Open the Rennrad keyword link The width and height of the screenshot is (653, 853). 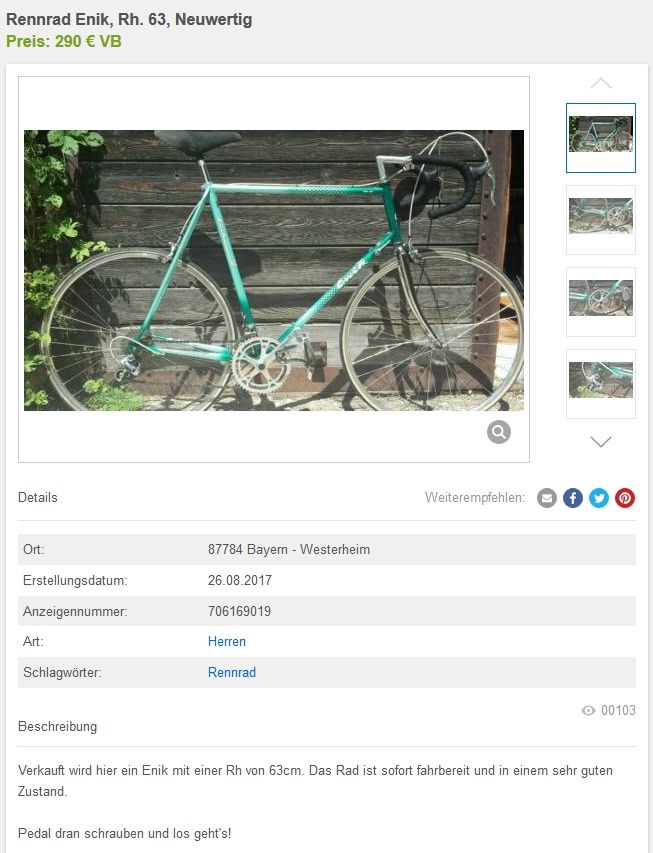[x=232, y=672]
